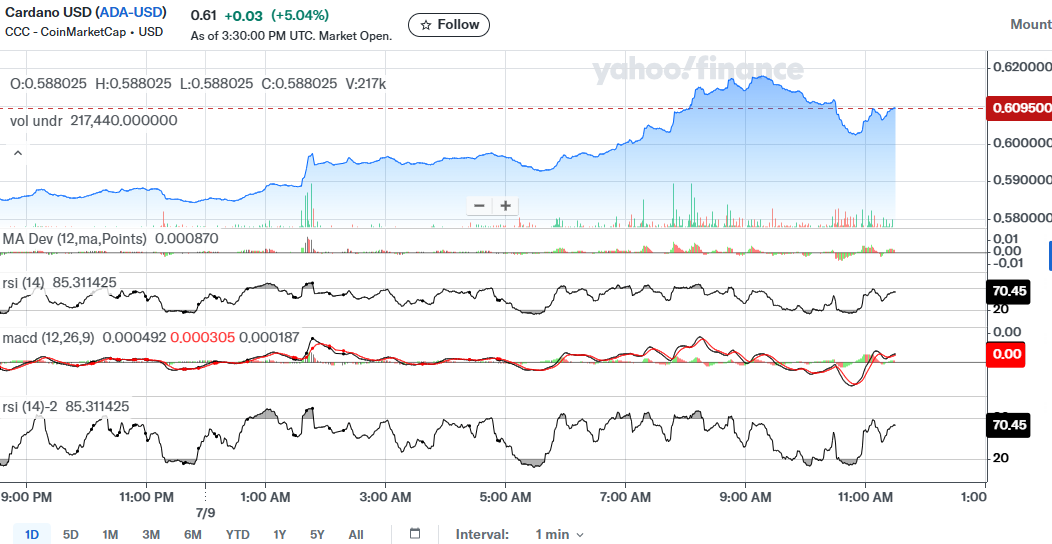Select the YTD range tab
Viewport: 1052px width, 544px height.
[x=238, y=535]
